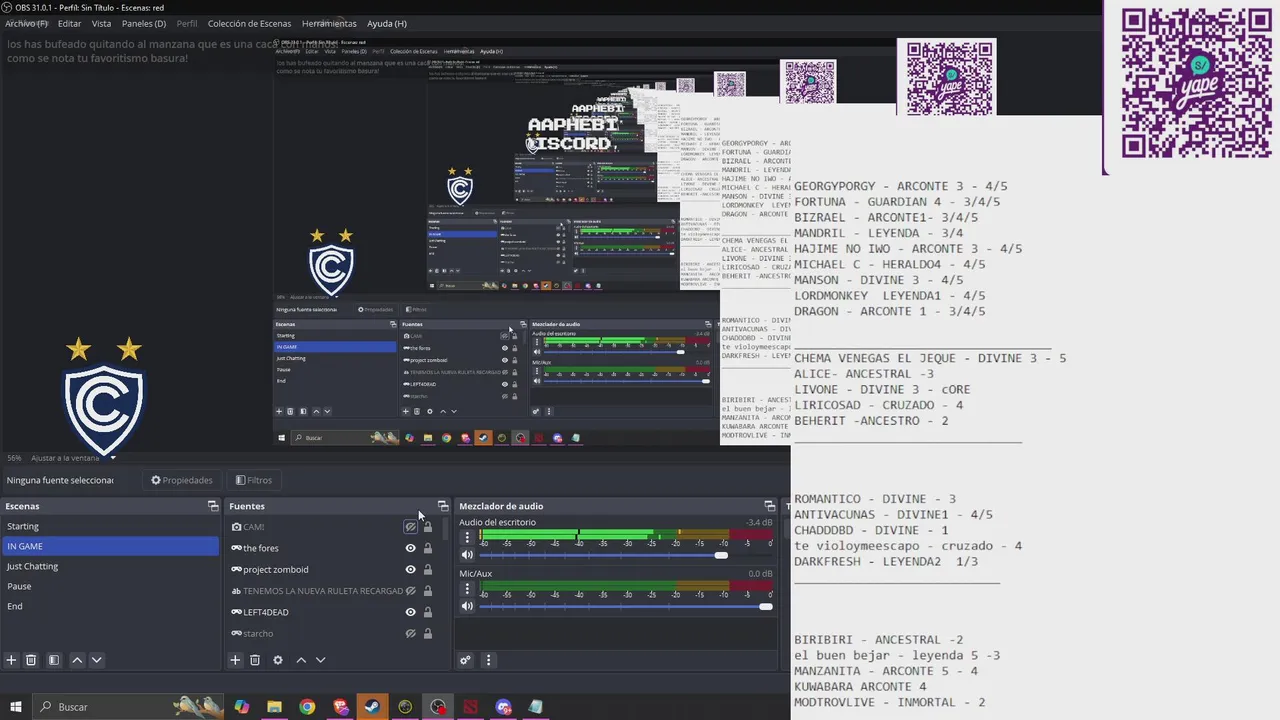Open the Paneles (D) menu
The height and width of the screenshot is (720, 1280).
pos(144,23)
